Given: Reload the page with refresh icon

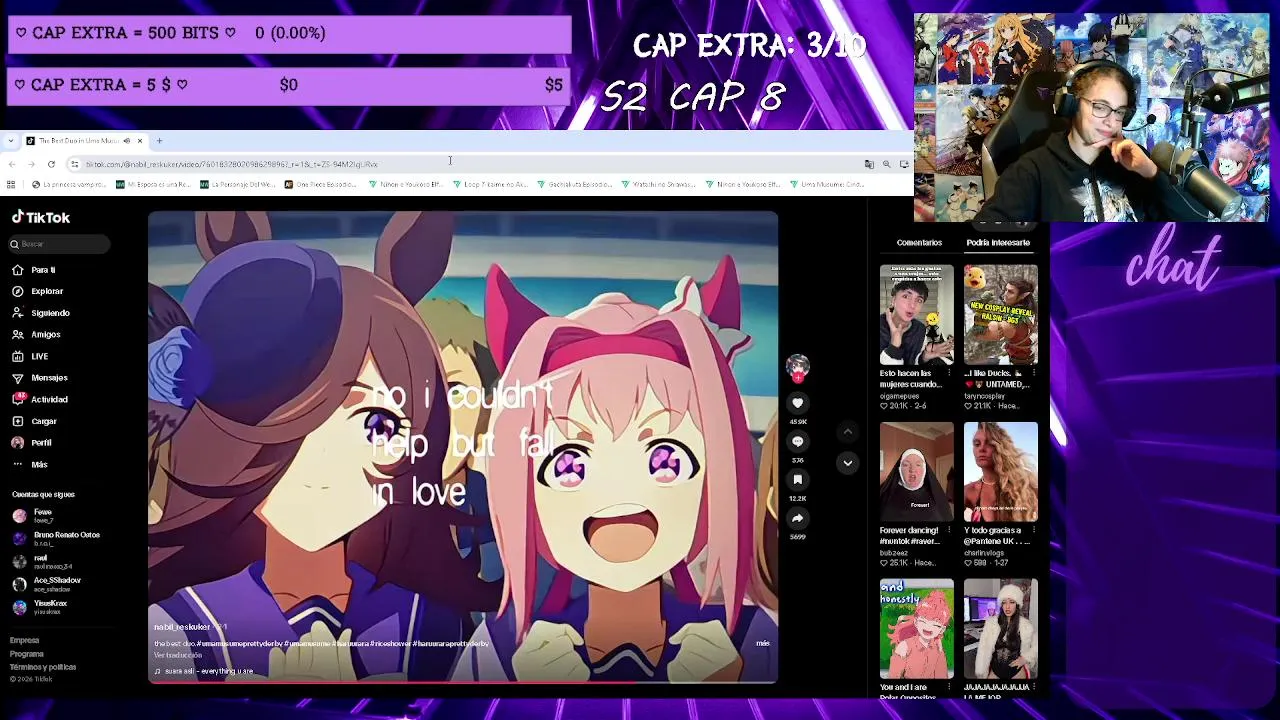Looking at the screenshot, I should [51, 164].
